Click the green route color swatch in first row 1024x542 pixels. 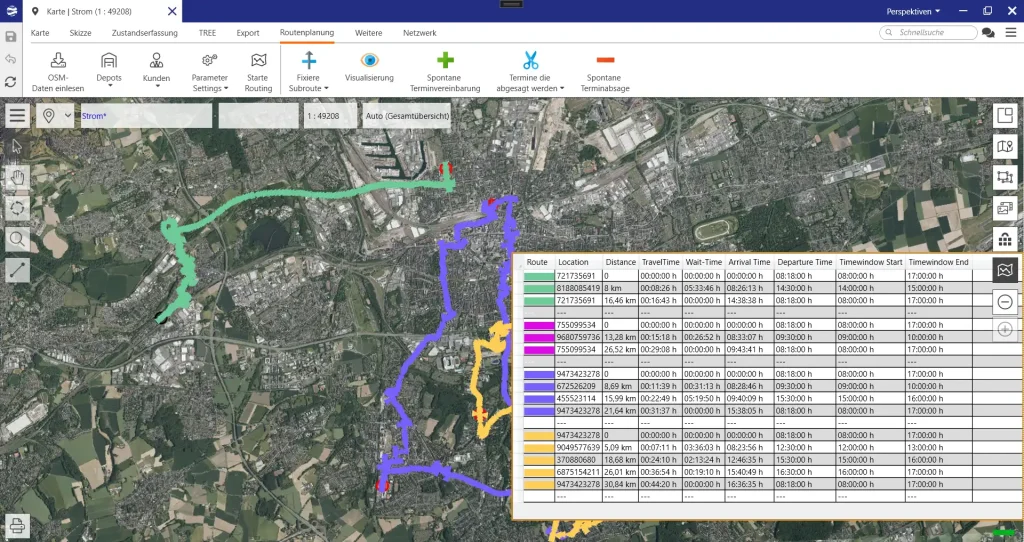point(538,276)
